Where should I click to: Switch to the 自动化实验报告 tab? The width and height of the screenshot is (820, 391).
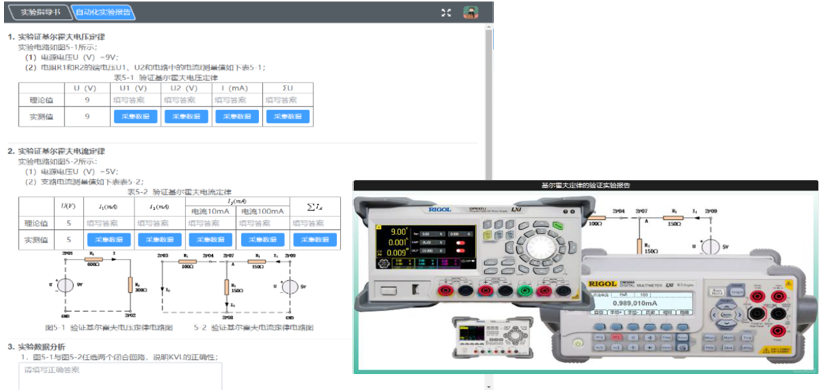pyautogui.click(x=103, y=12)
